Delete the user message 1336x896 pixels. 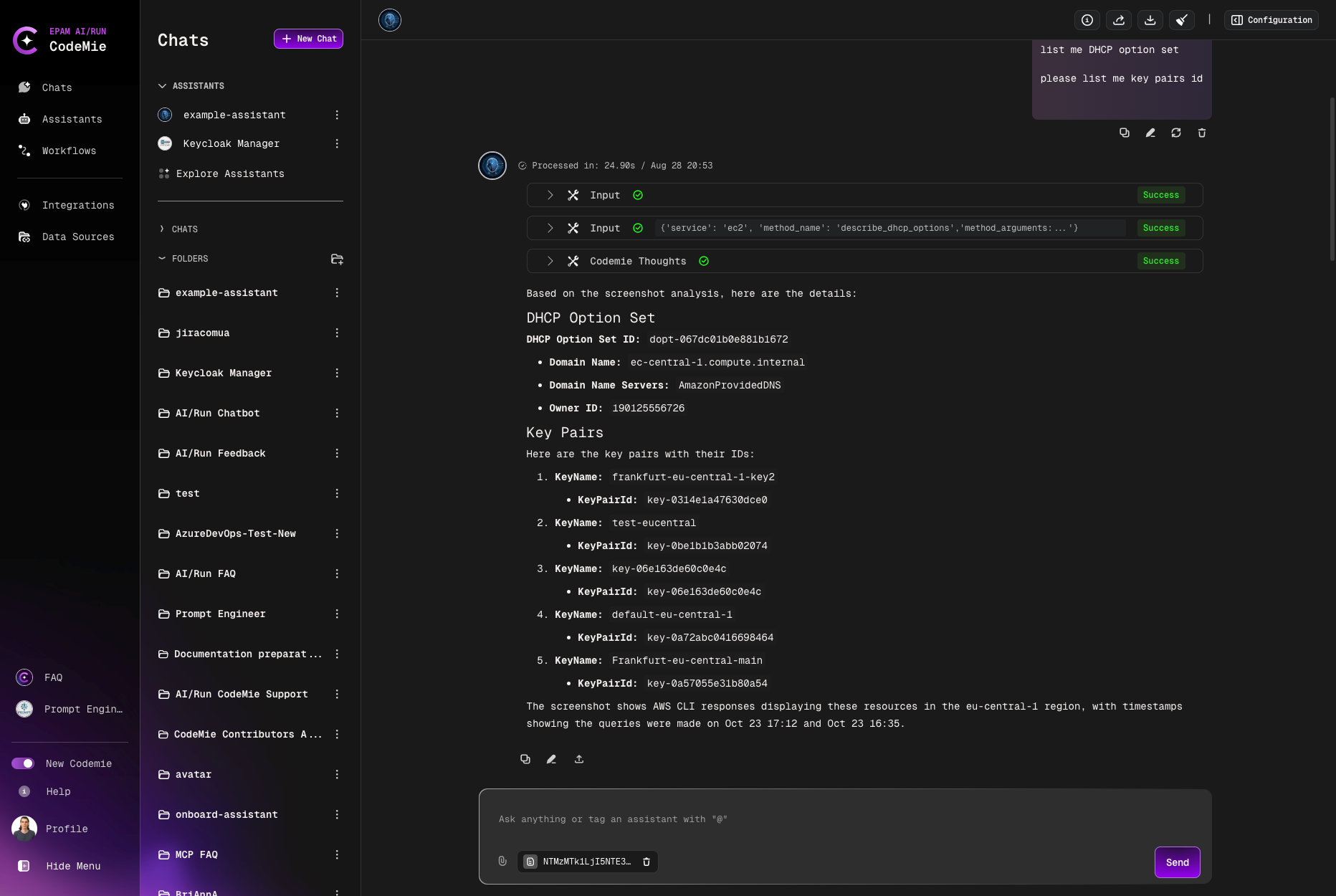tap(1202, 133)
